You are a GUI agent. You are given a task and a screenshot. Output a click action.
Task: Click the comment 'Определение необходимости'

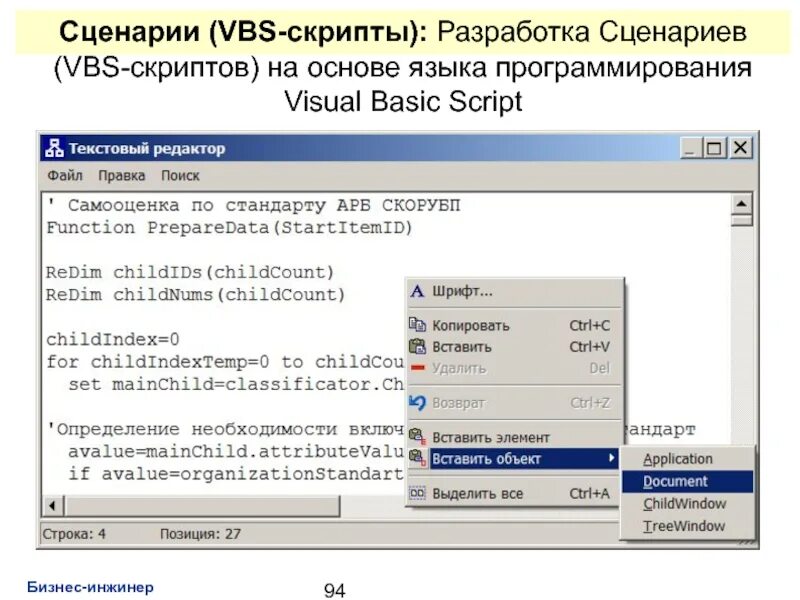(x=226, y=429)
